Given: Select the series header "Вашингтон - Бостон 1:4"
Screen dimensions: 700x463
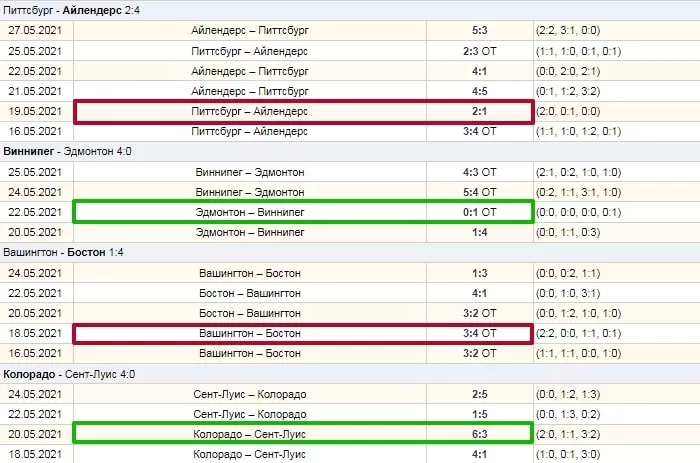Looking at the screenshot, I should click(x=63, y=252).
